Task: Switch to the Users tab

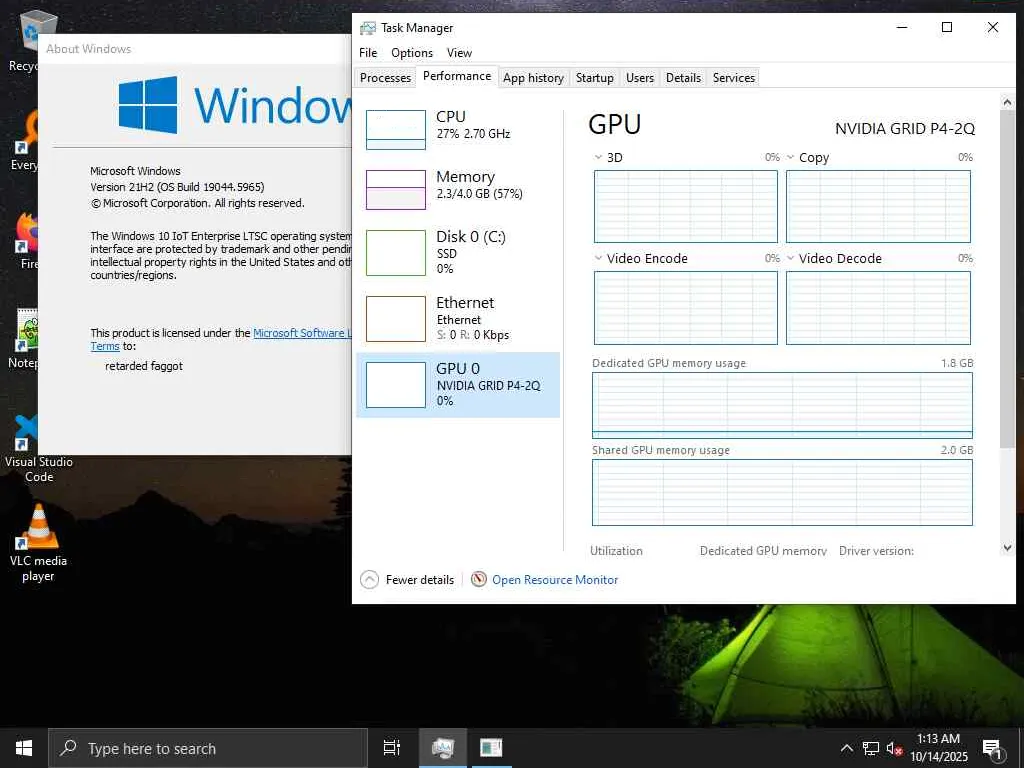Action: [639, 78]
